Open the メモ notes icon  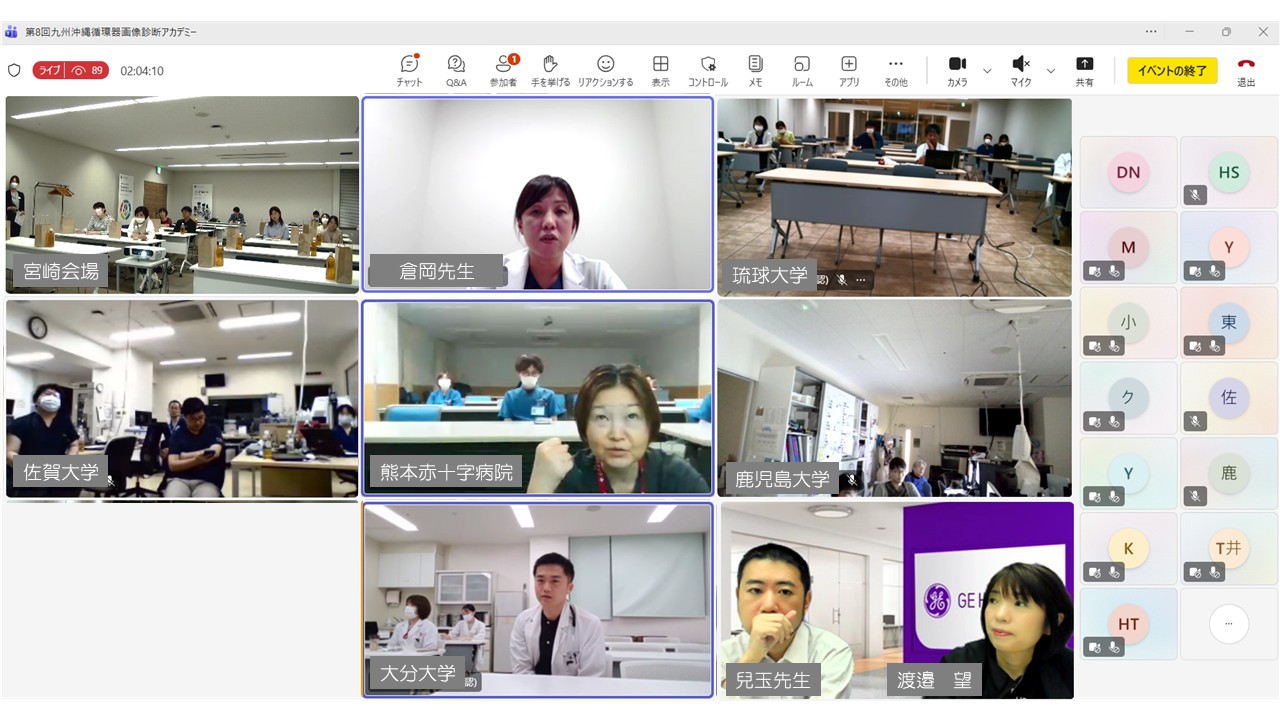pyautogui.click(x=755, y=70)
